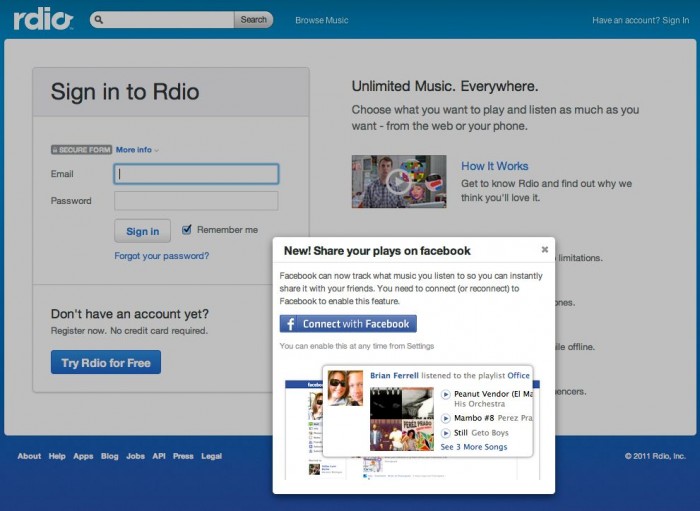Open the Apps footer link

[83, 456]
